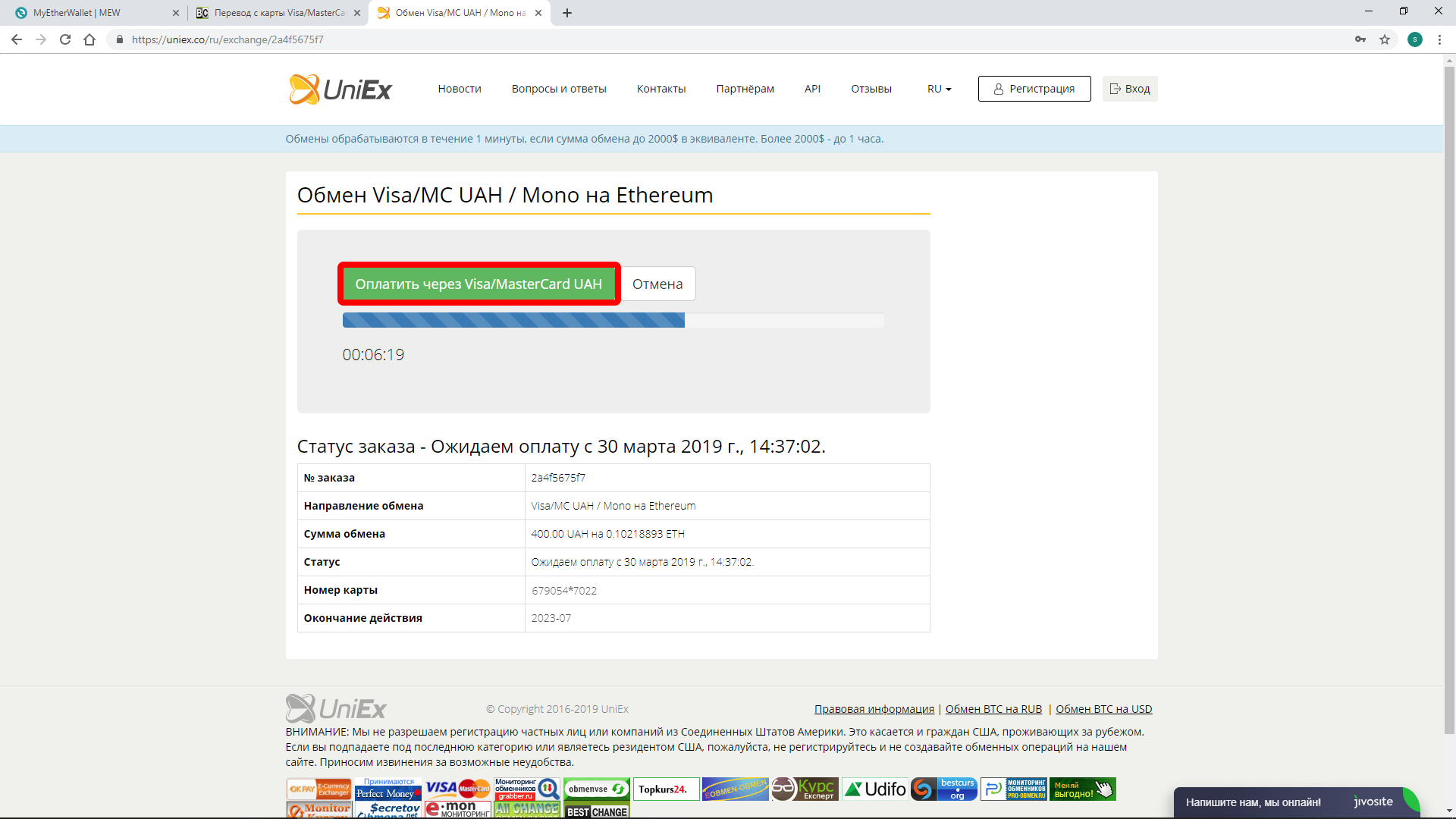Open the Курс Експерт badge
The width and height of the screenshot is (1456, 819).
click(805, 789)
